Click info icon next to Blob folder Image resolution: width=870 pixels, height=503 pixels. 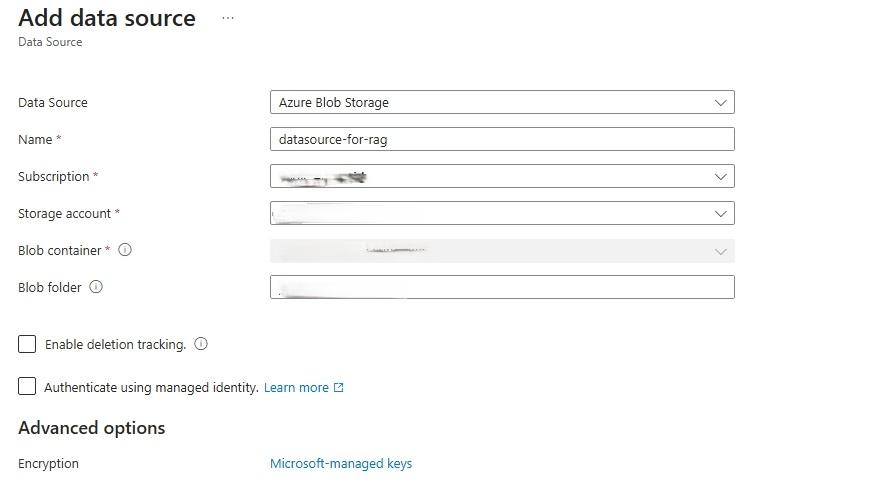(x=96, y=287)
